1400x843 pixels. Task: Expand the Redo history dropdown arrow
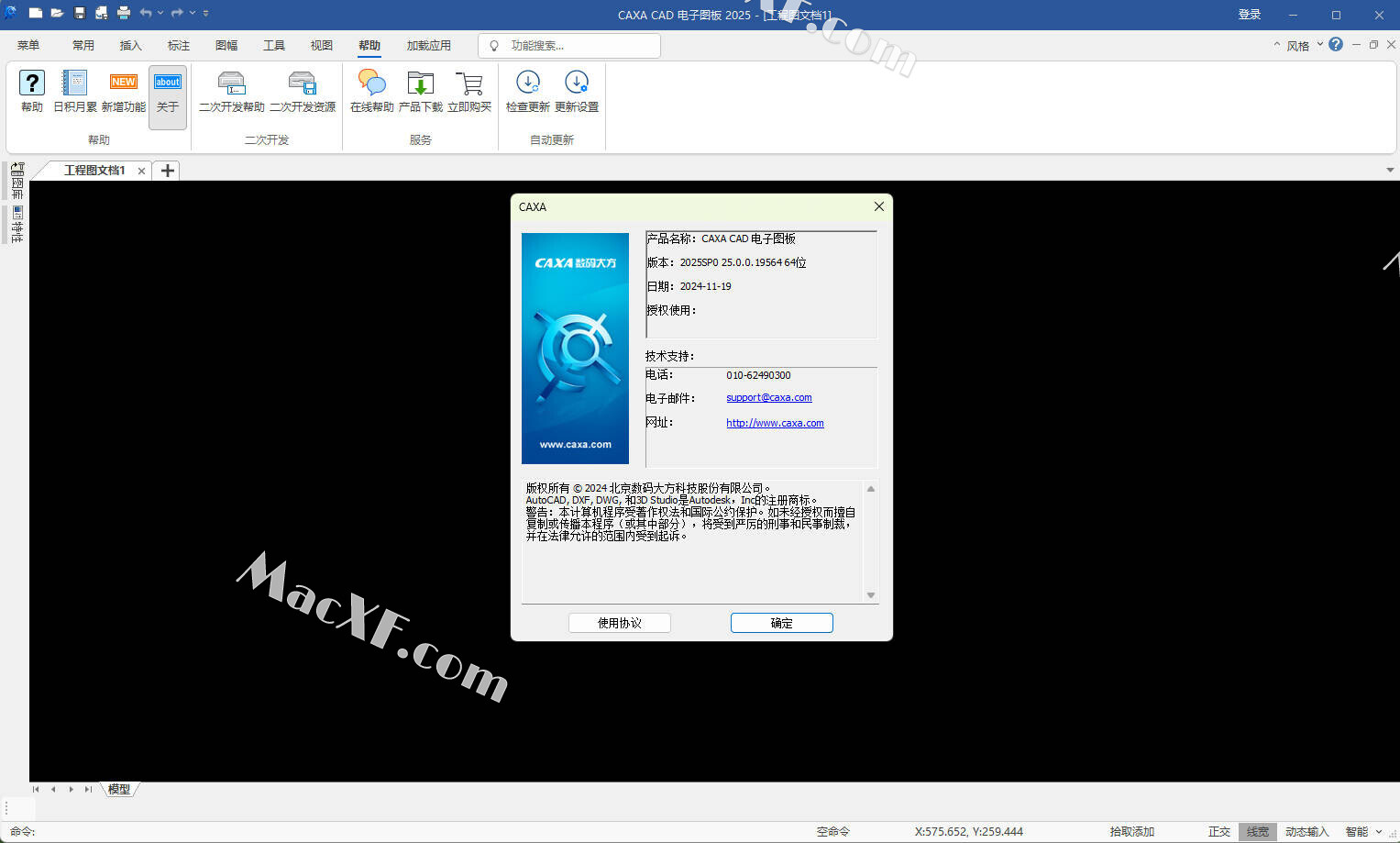(192, 14)
